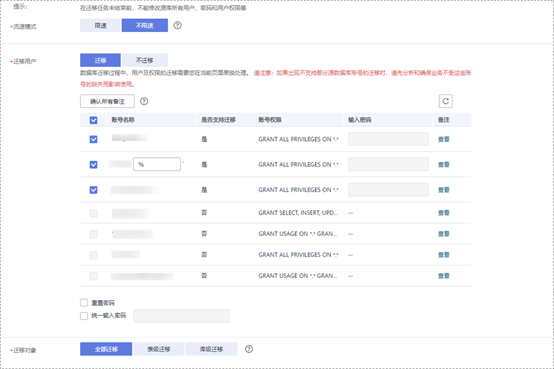Click the refresh icon above the account table
554x369 pixels.
446,101
